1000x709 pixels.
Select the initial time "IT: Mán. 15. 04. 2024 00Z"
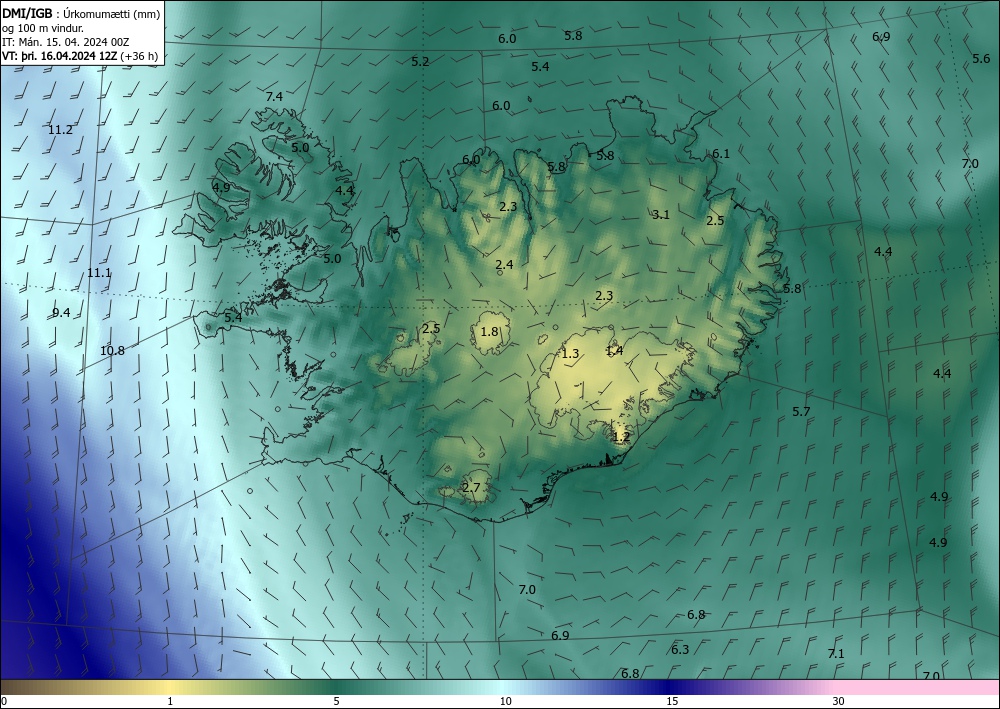(66, 42)
